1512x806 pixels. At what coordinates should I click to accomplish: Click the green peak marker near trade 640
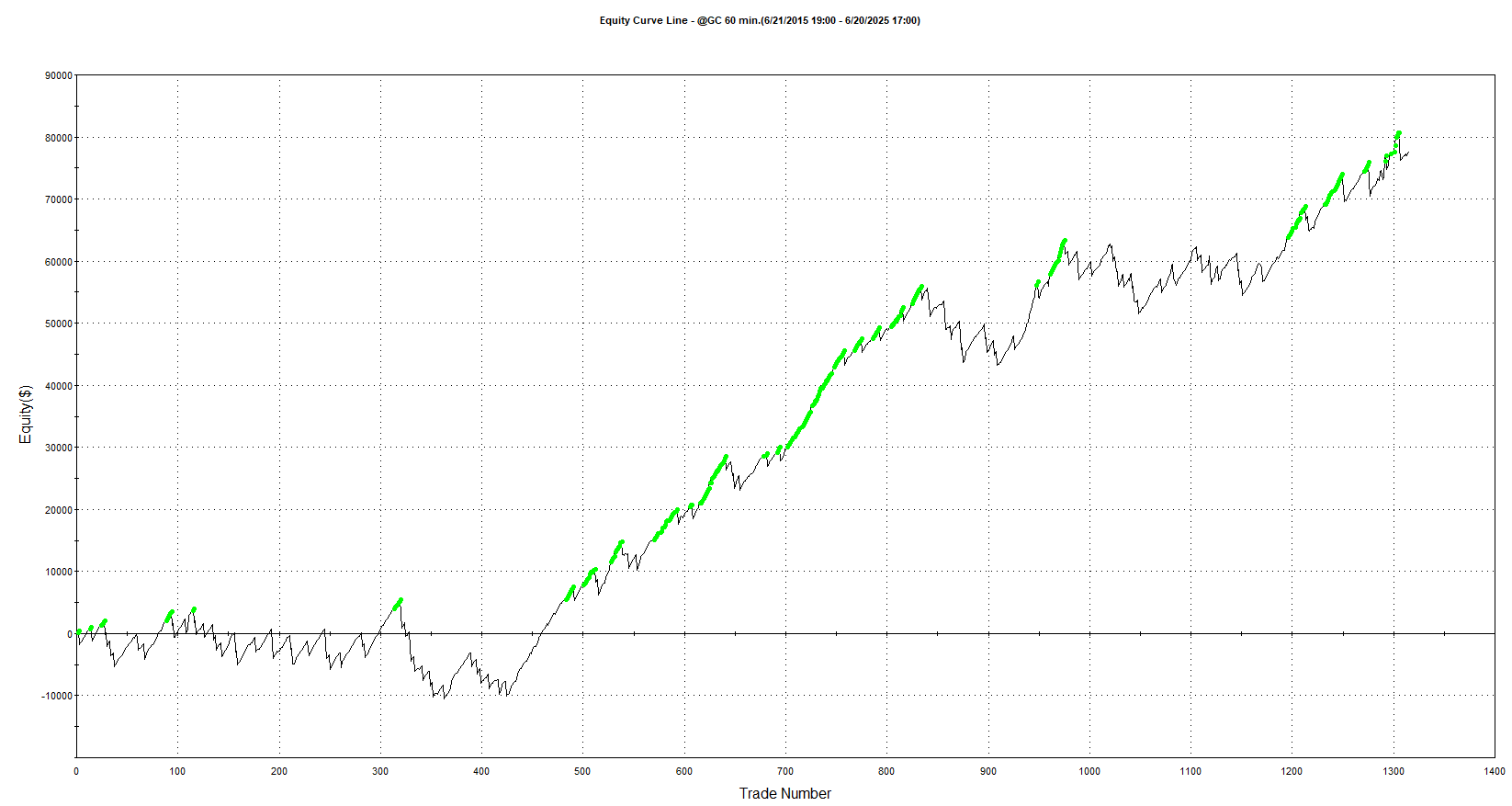click(x=725, y=457)
